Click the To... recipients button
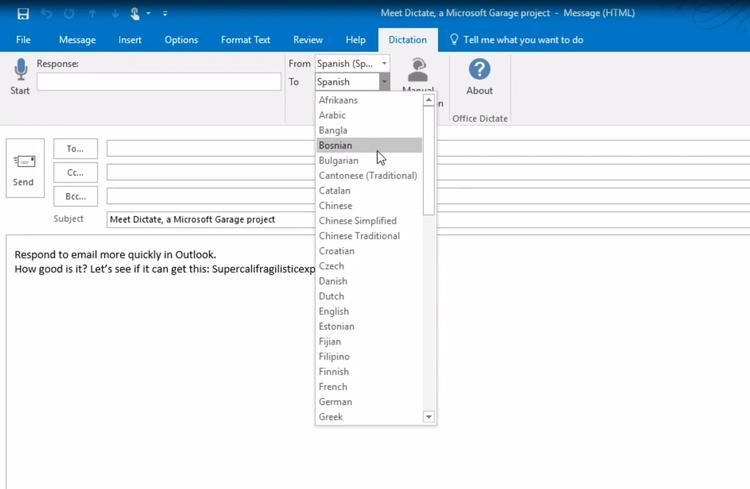 click(76, 149)
